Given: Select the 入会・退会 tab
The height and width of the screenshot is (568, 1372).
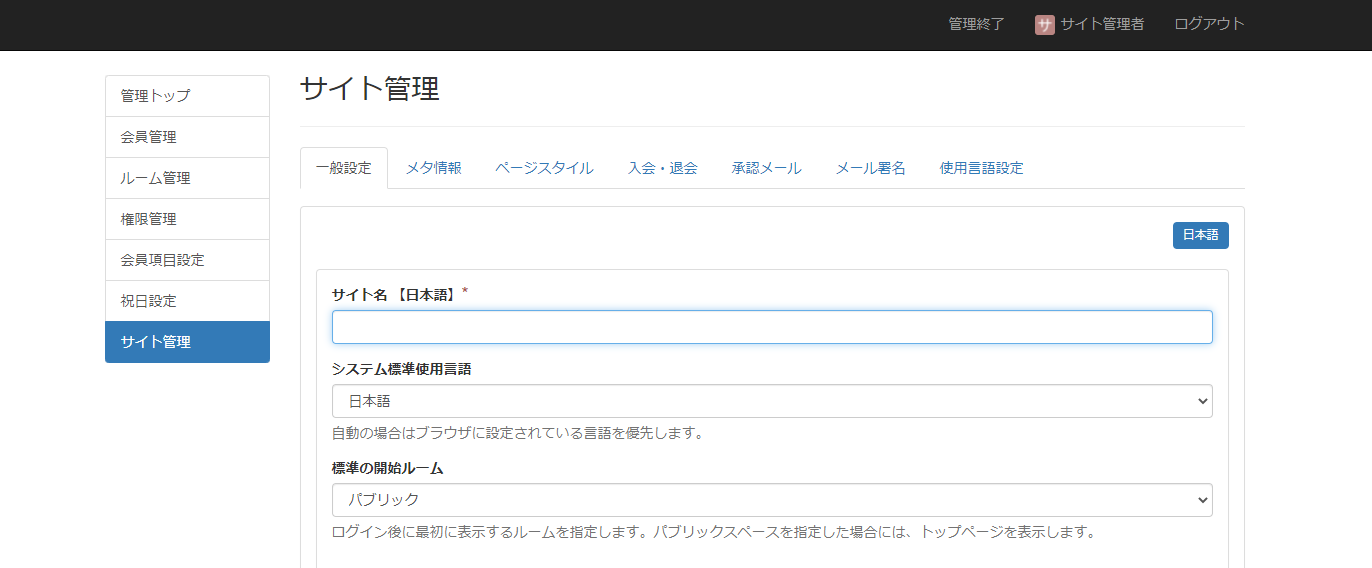Looking at the screenshot, I should pyautogui.click(x=662, y=168).
